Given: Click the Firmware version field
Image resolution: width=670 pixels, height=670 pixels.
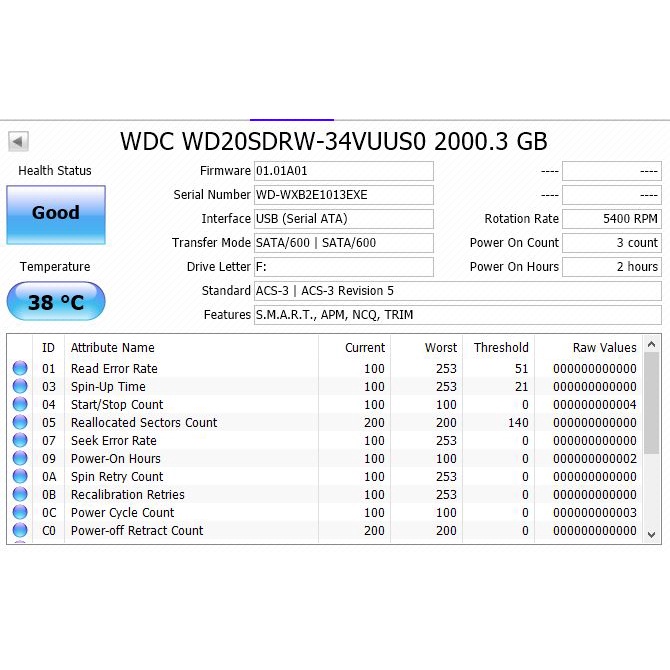Looking at the screenshot, I should tap(344, 171).
